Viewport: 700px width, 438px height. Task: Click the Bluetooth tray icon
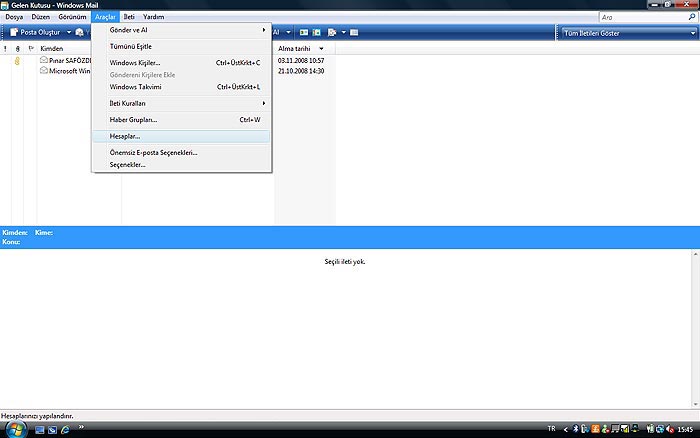point(576,429)
